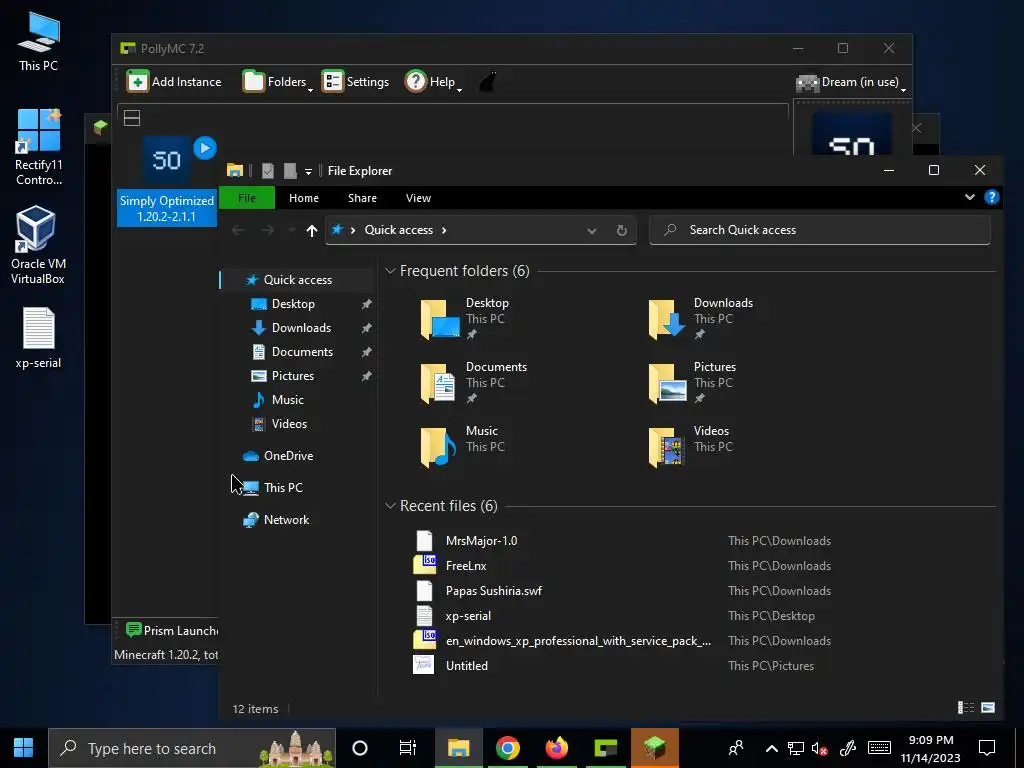Click Add Instance in PollyMC toolbar
Viewport: 1024px width, 768px height.
174,82
